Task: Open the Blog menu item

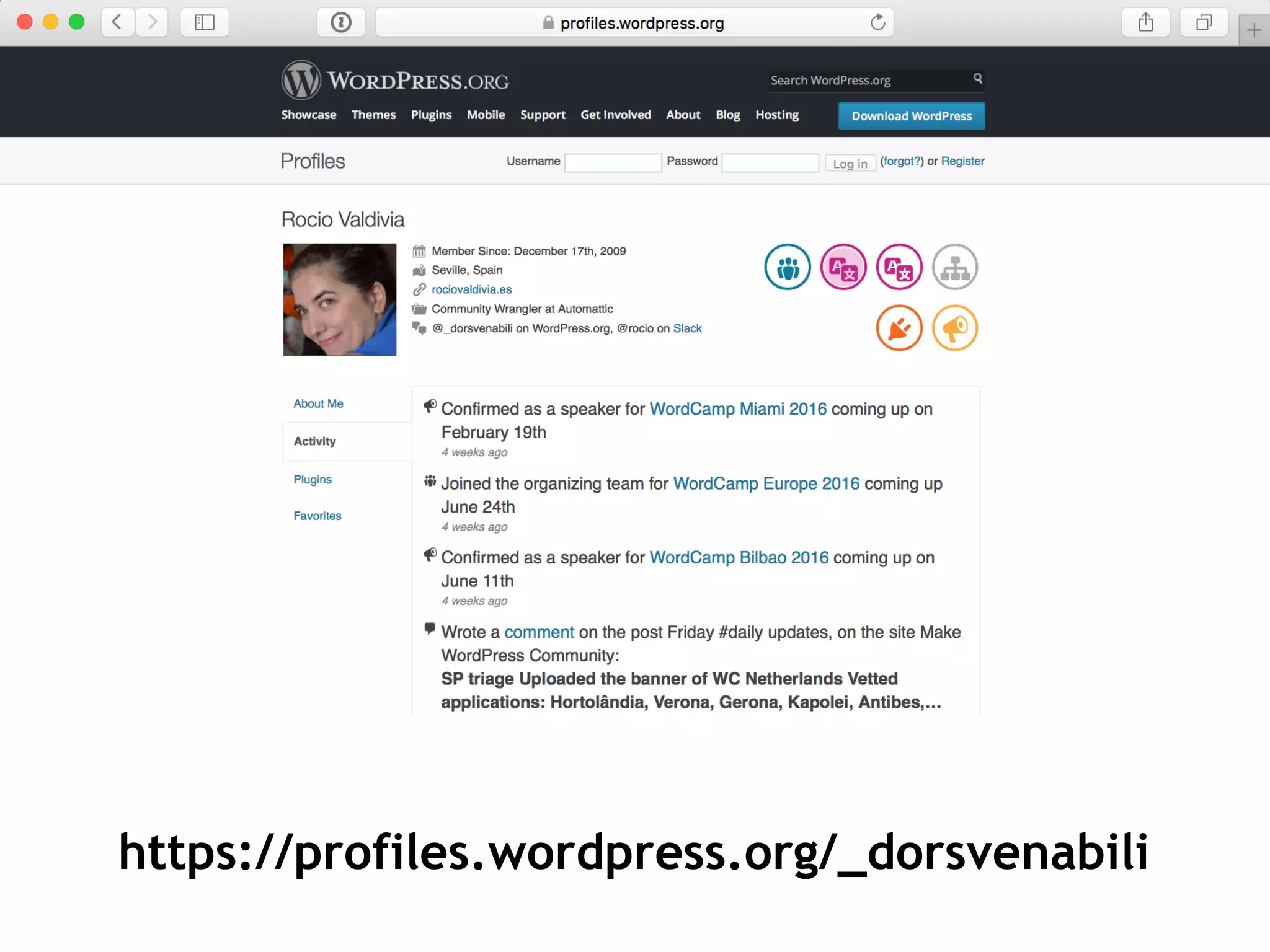Action: pyautogui.click(x=728, y=115)
